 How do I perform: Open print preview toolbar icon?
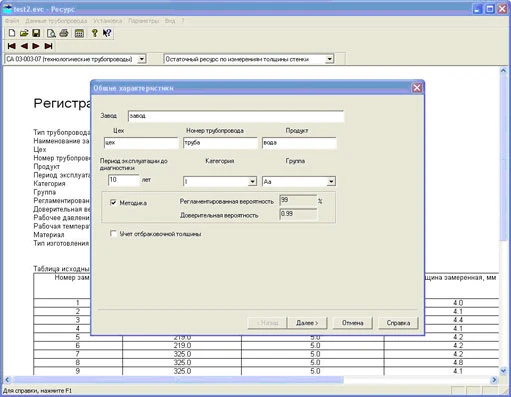pos(51,33)
